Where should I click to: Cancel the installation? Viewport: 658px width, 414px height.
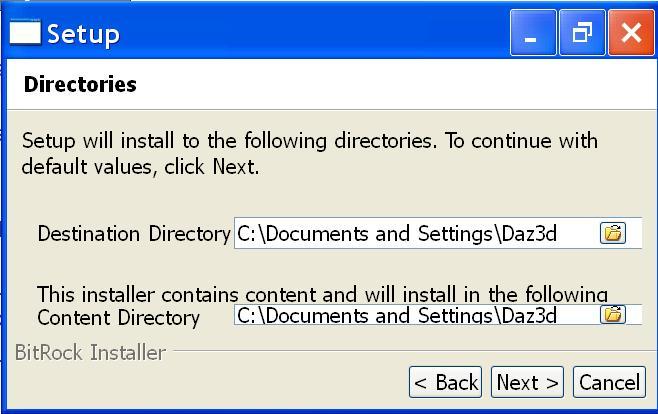(x=609, y=382)
